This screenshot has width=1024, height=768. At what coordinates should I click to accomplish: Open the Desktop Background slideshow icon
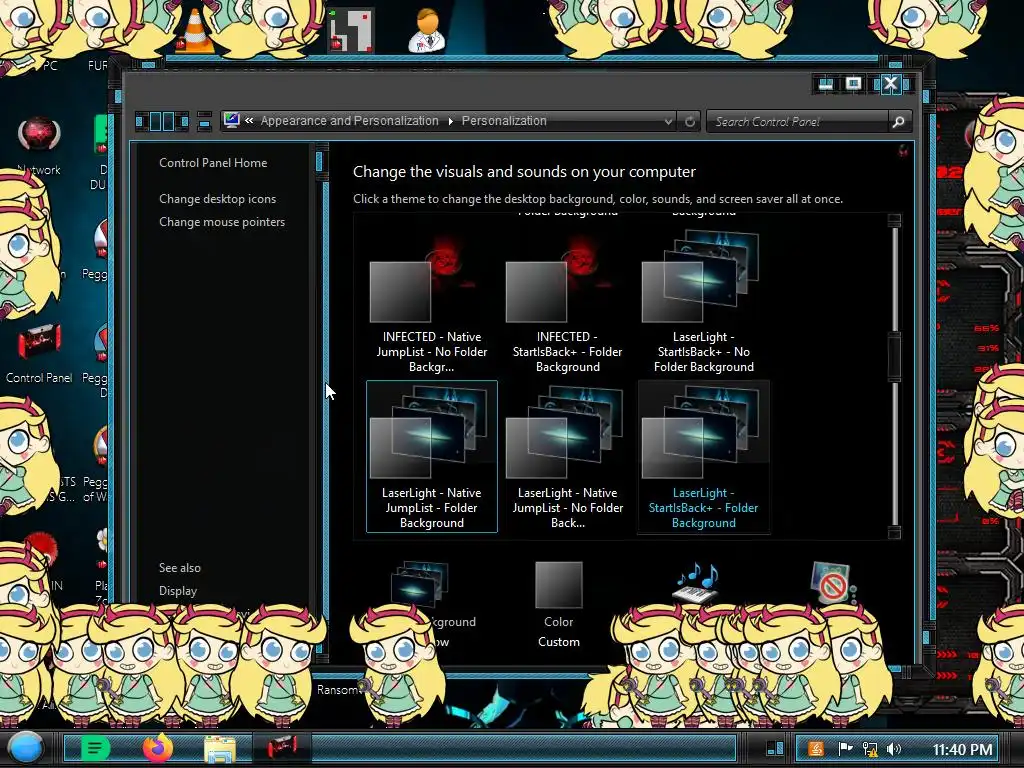tap(421, 583)
